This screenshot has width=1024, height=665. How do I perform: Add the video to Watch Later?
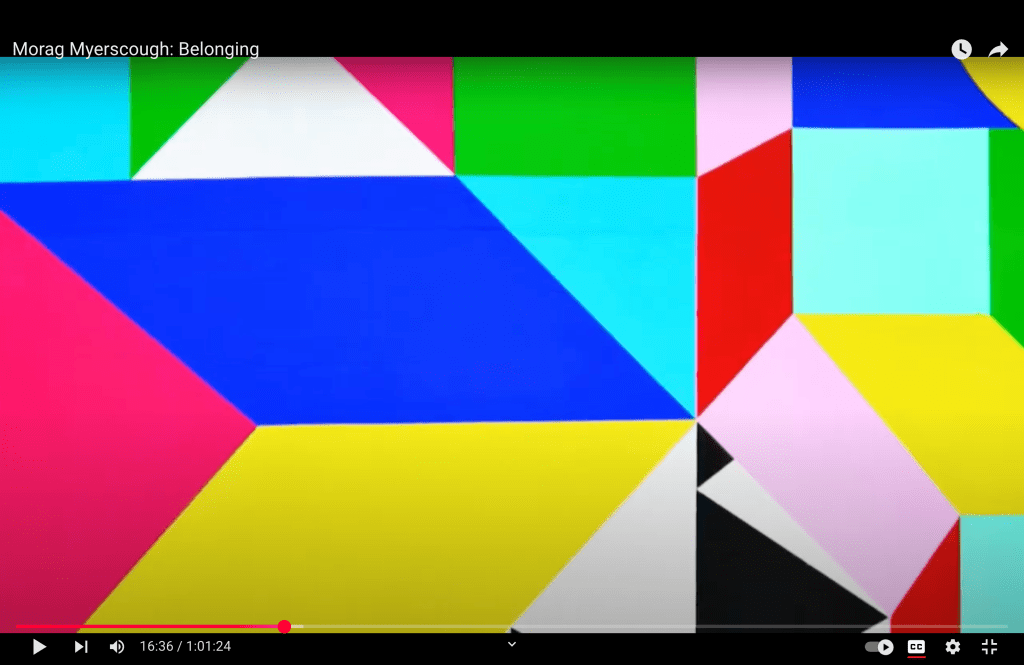961,49
